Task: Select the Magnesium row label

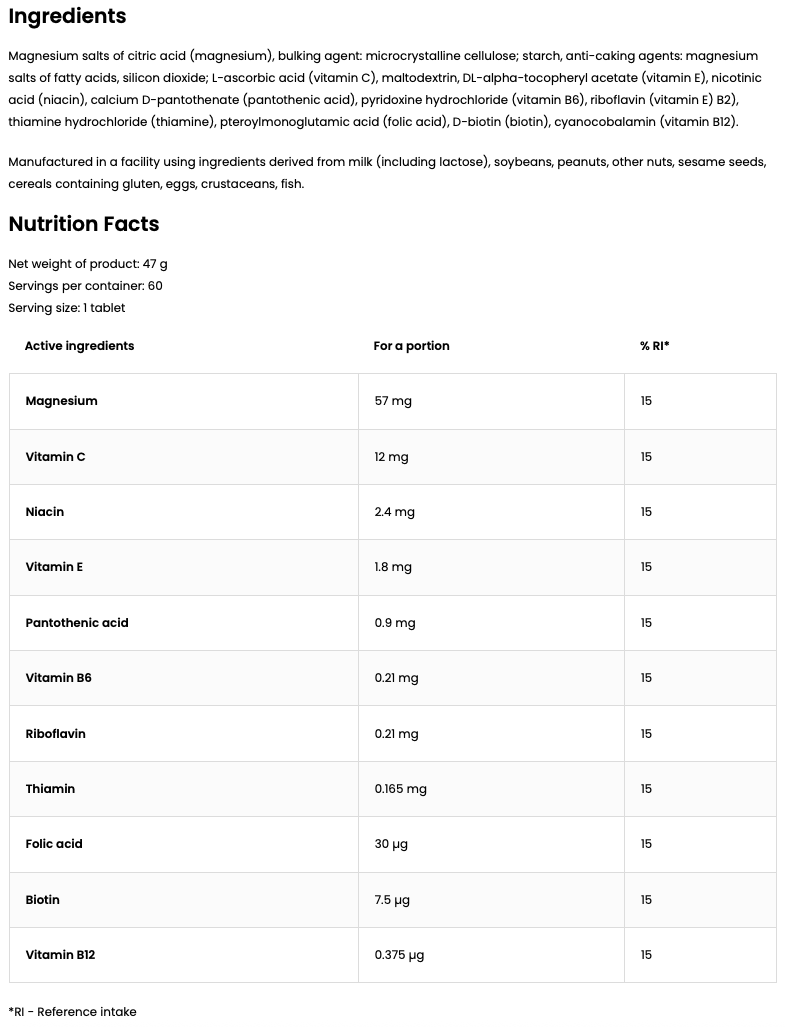Action: (x=61, y=401)
